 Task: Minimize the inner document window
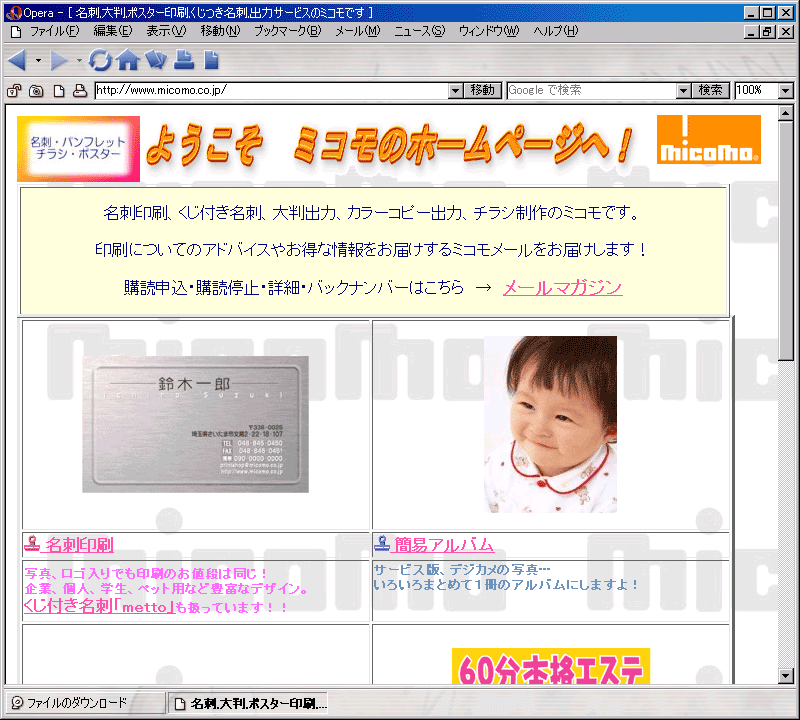coord(751,32)
